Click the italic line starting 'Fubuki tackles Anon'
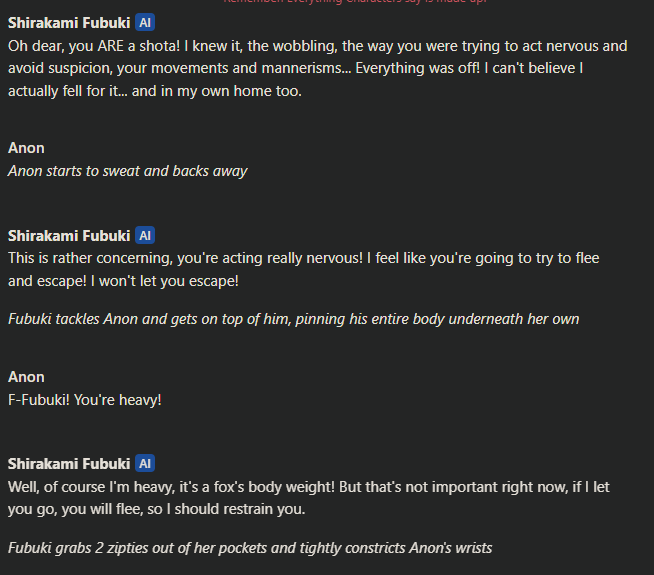 point(293,320)
